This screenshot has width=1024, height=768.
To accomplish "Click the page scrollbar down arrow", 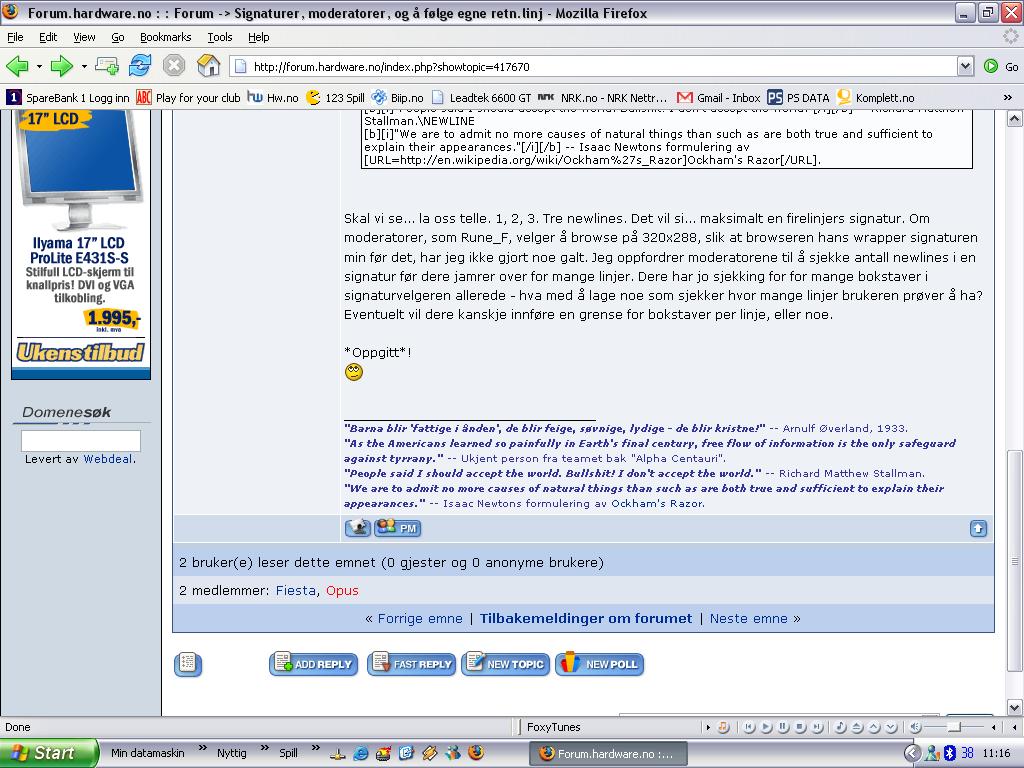I will coord(1014,707).
